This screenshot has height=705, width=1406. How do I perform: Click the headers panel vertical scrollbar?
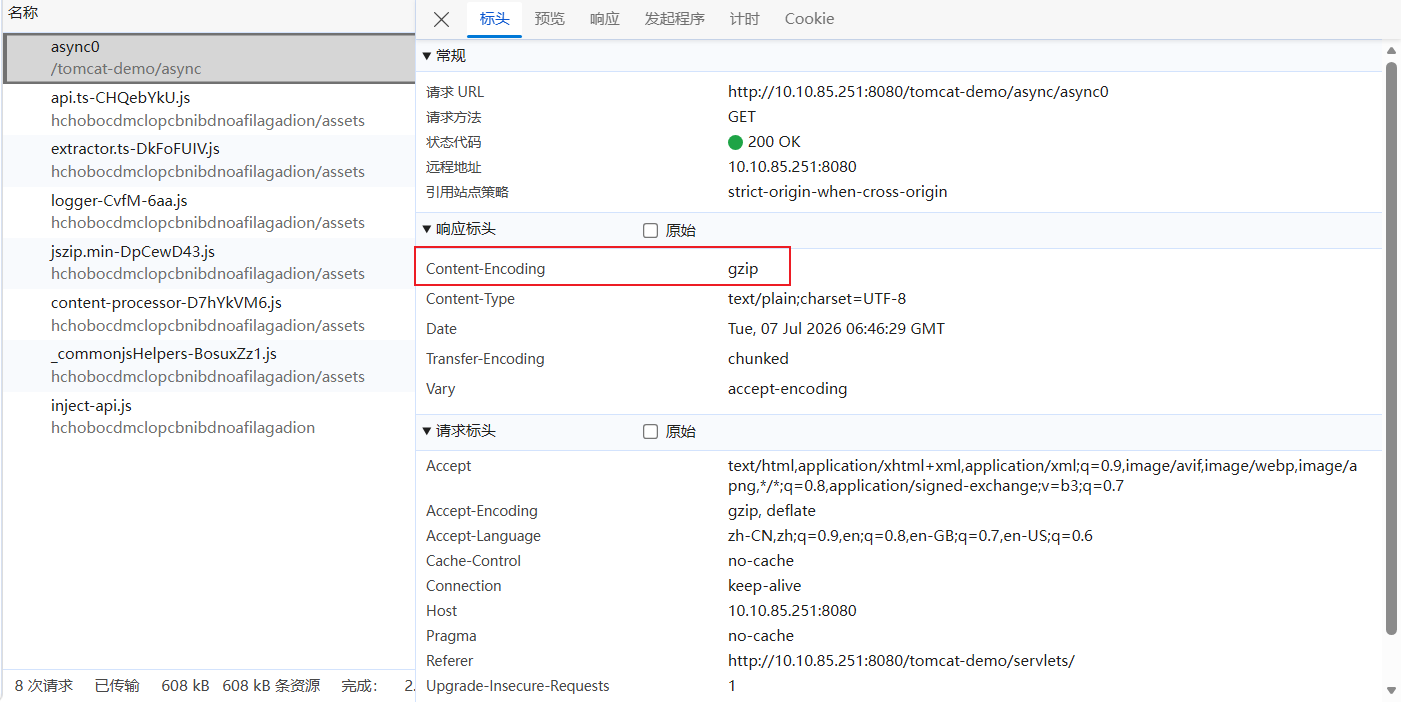(x=1391, y=347)
